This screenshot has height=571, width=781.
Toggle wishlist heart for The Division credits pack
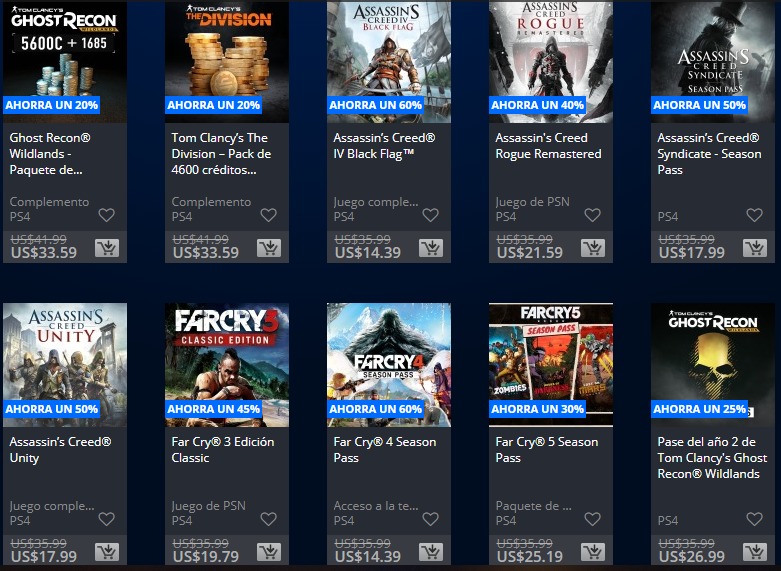[x=268, y=215]
